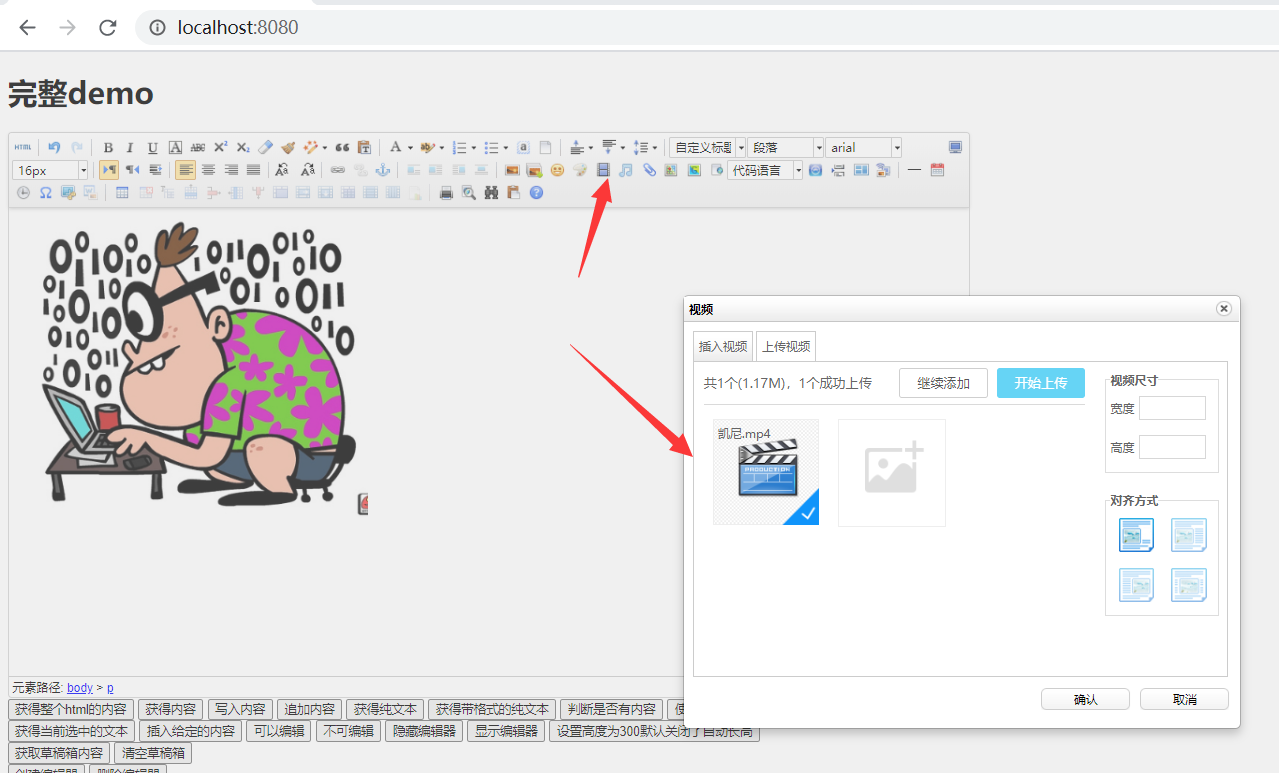Open the attachment paperclip tool
The image size is (1279, 773).
[x=649, y=170]
